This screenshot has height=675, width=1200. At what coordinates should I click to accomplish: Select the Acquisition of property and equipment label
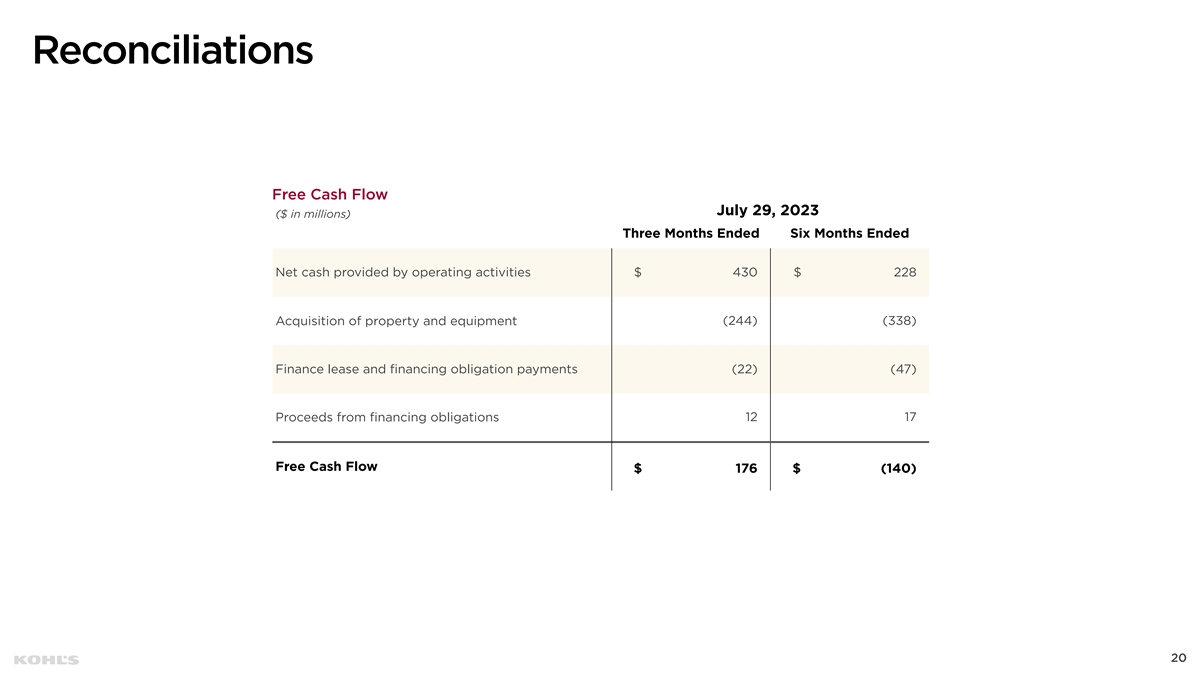click(396, 321)
